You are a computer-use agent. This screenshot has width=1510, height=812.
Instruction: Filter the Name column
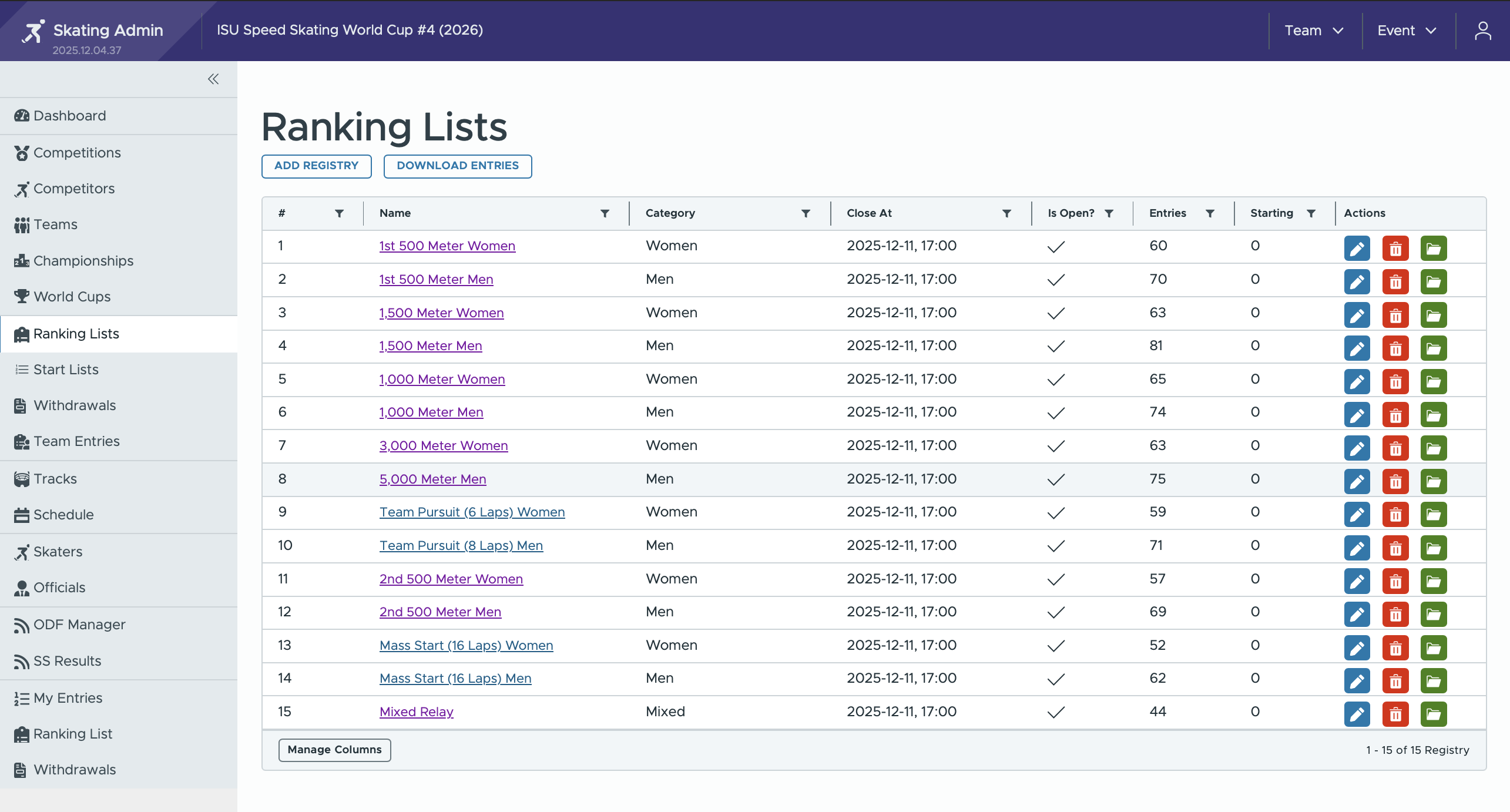pos(605,213)
